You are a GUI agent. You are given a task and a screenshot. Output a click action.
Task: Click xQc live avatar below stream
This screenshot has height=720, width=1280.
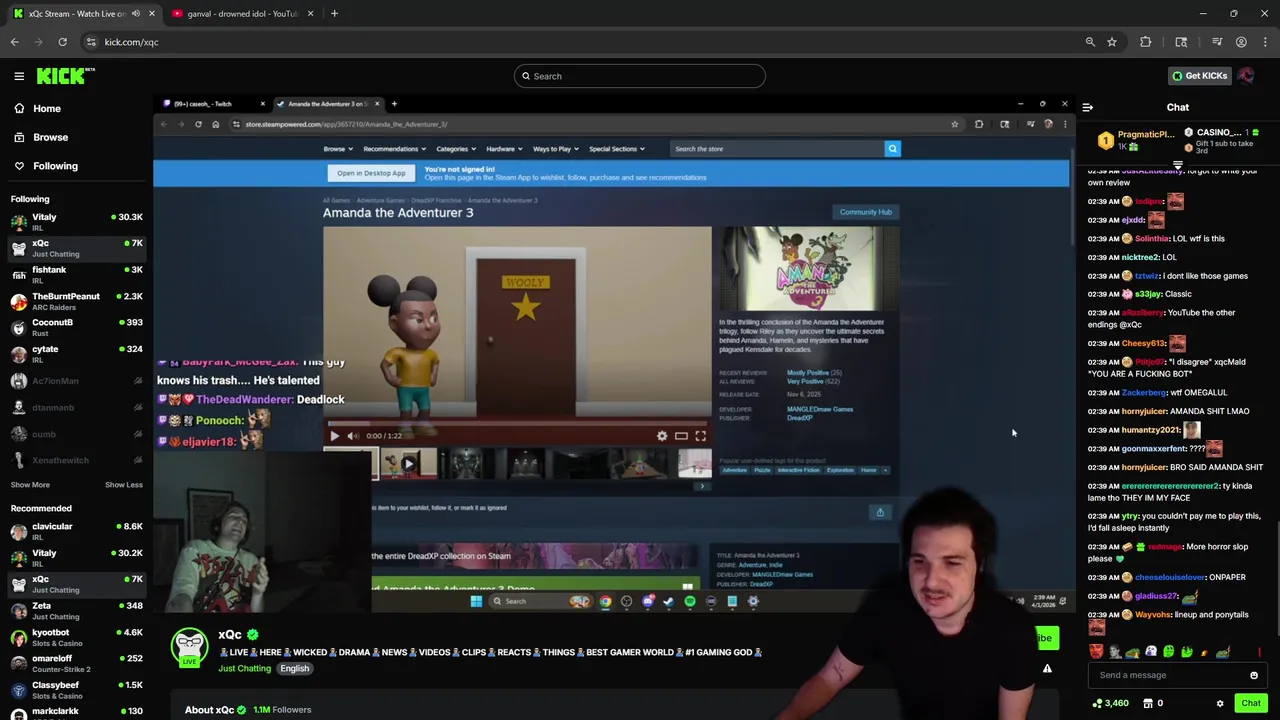189,648
